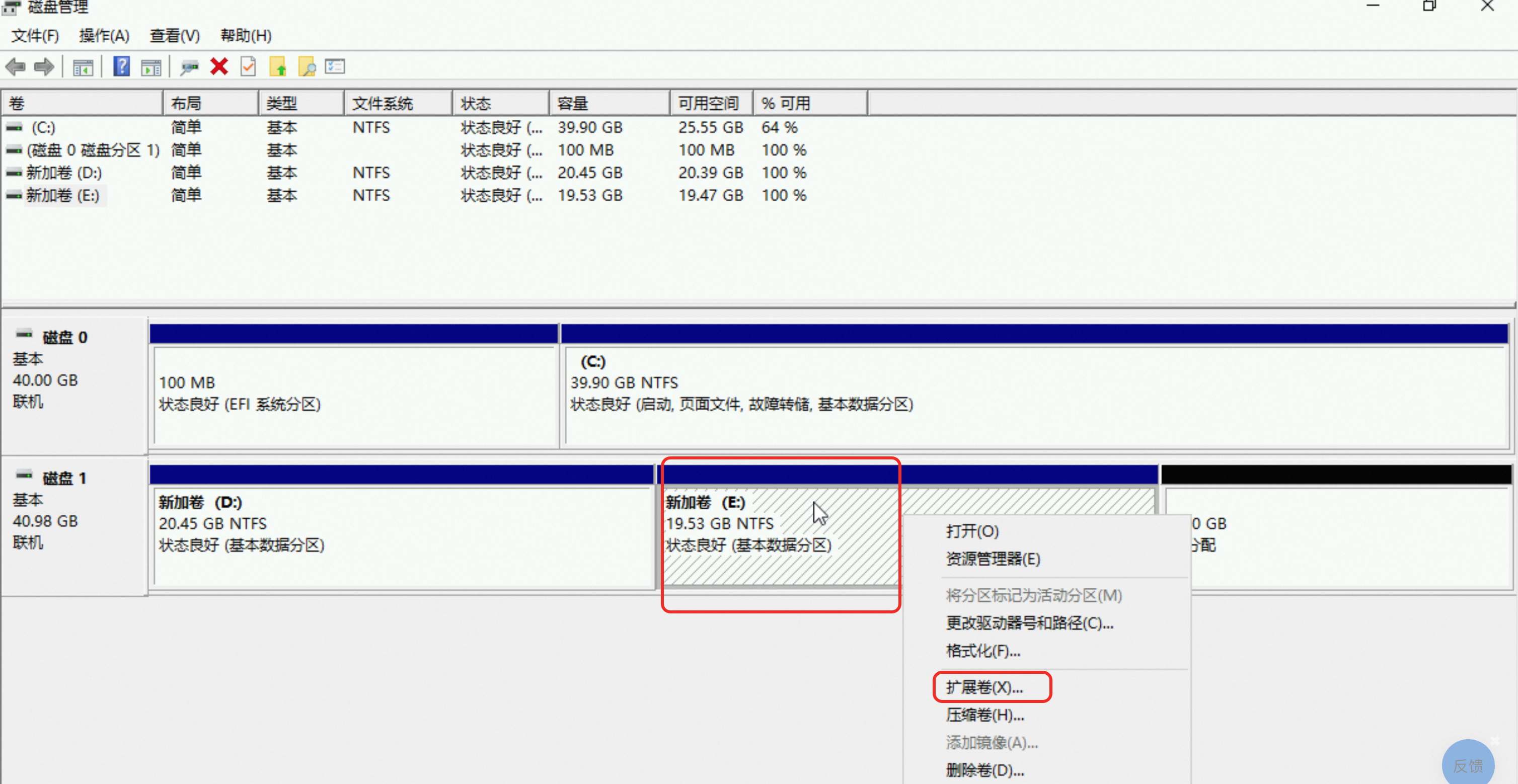Click the rescan disks drive icon
The width and height of the screenshot is (1518, 784).
pos(189,67)
